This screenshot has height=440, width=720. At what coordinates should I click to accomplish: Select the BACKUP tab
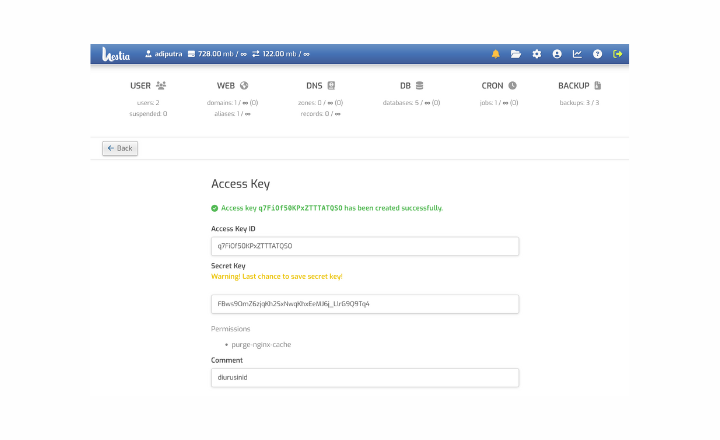tap(579, 86)
